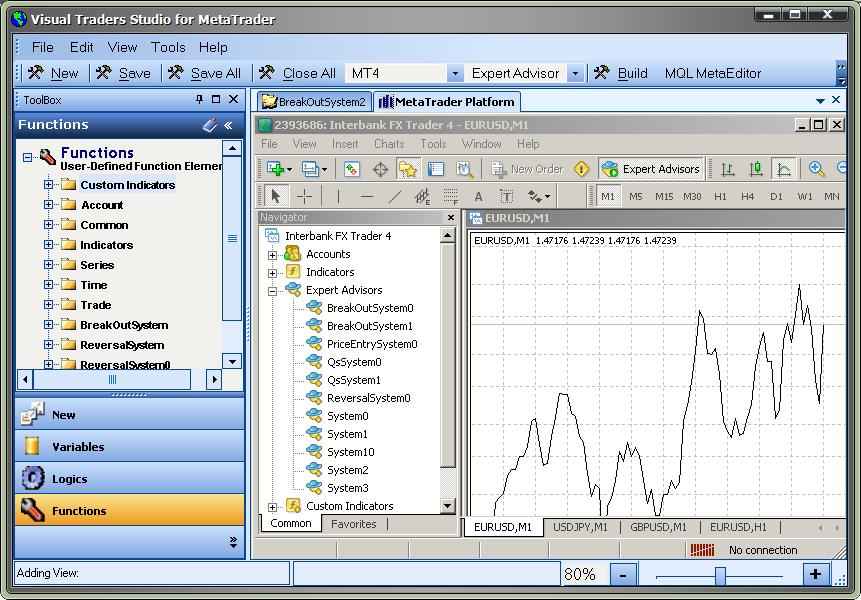Open the View menu of Visual Traders Studio
861x600 pixels.
click(x=122, y=47)
